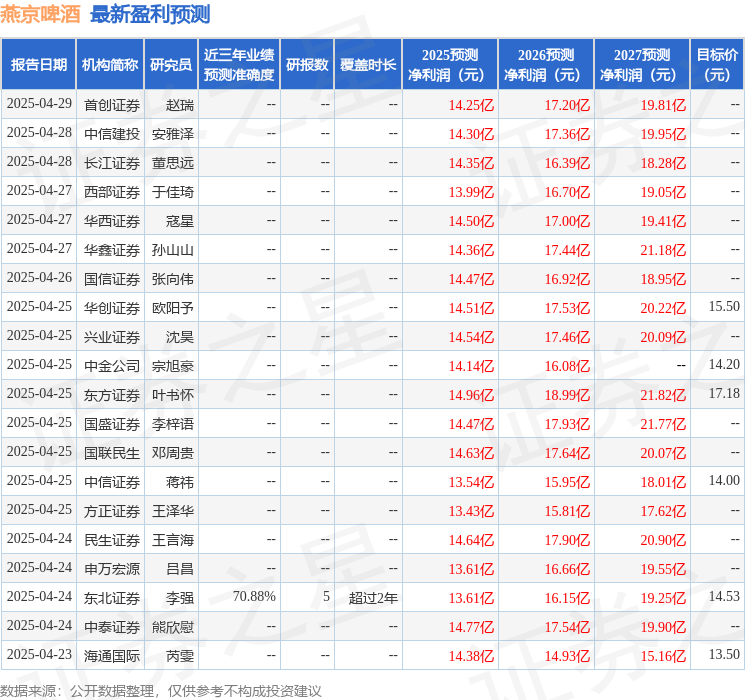Click researcher name 叶书怀

(x=173, y=395)
